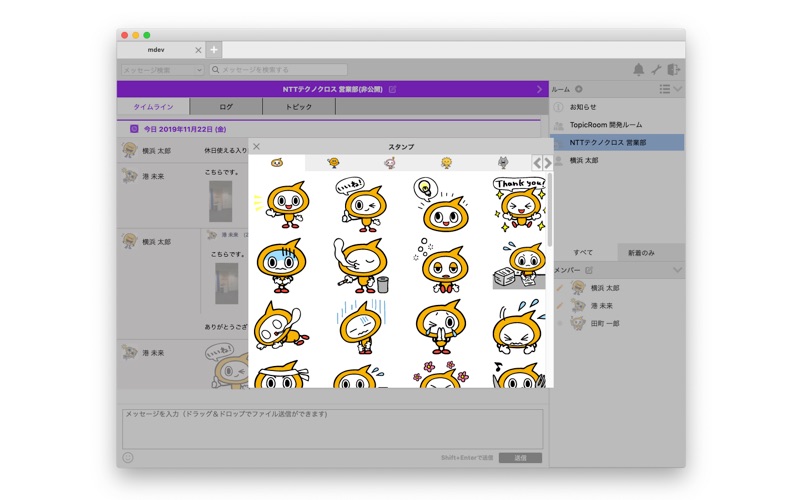The image size is (800, 500).
Task: Go to previous stamp sets
Action: 537,163
